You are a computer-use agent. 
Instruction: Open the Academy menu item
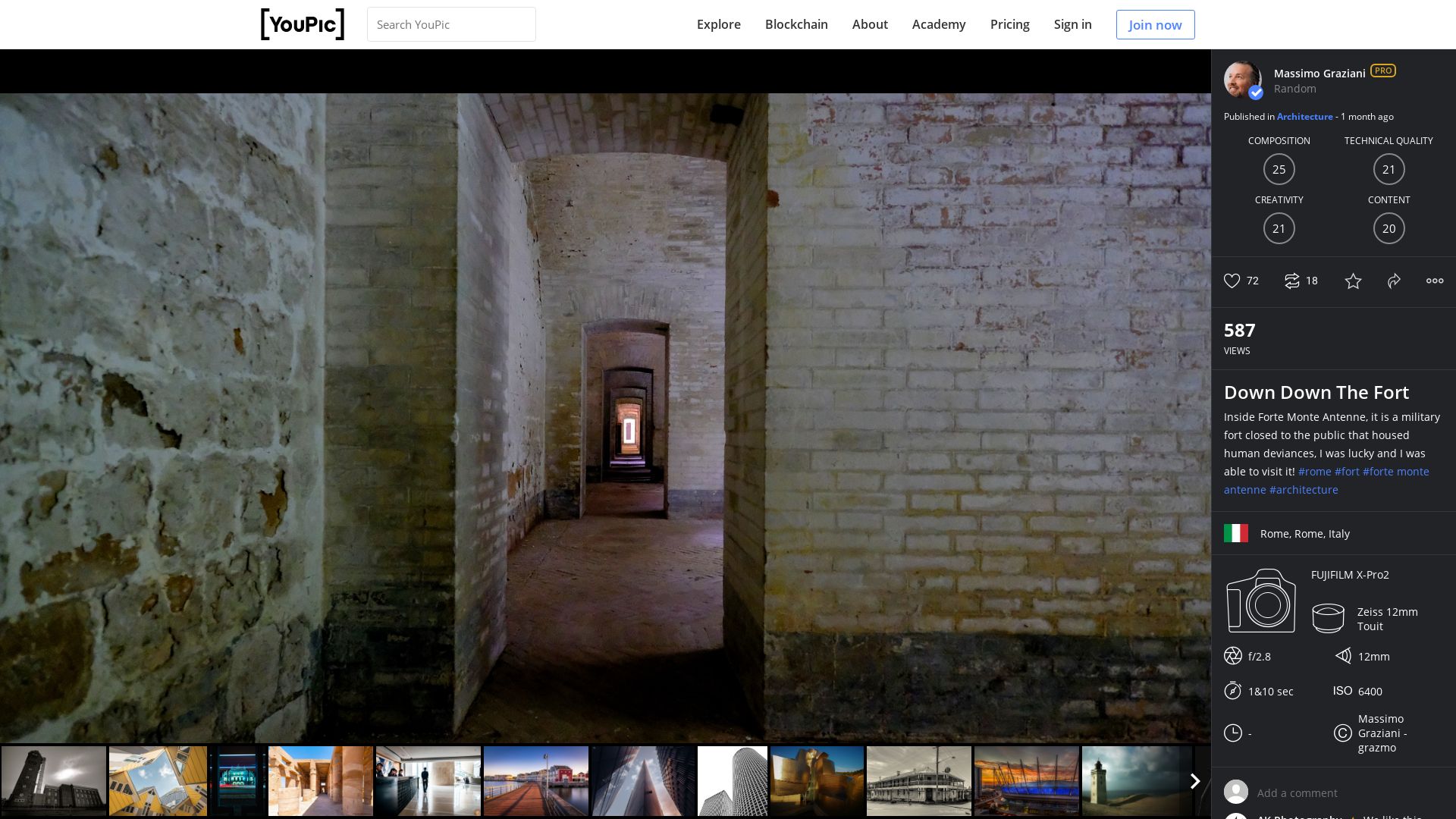(938, 24)
